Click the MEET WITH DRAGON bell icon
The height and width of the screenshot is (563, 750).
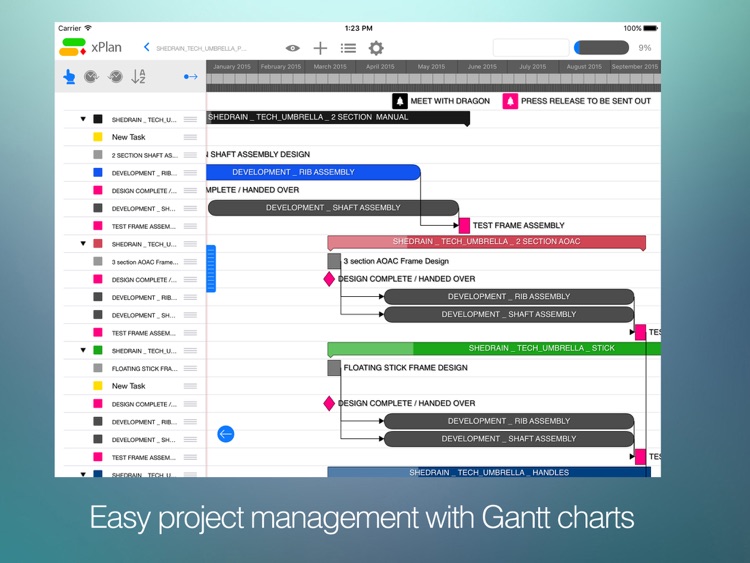(400, 101)
